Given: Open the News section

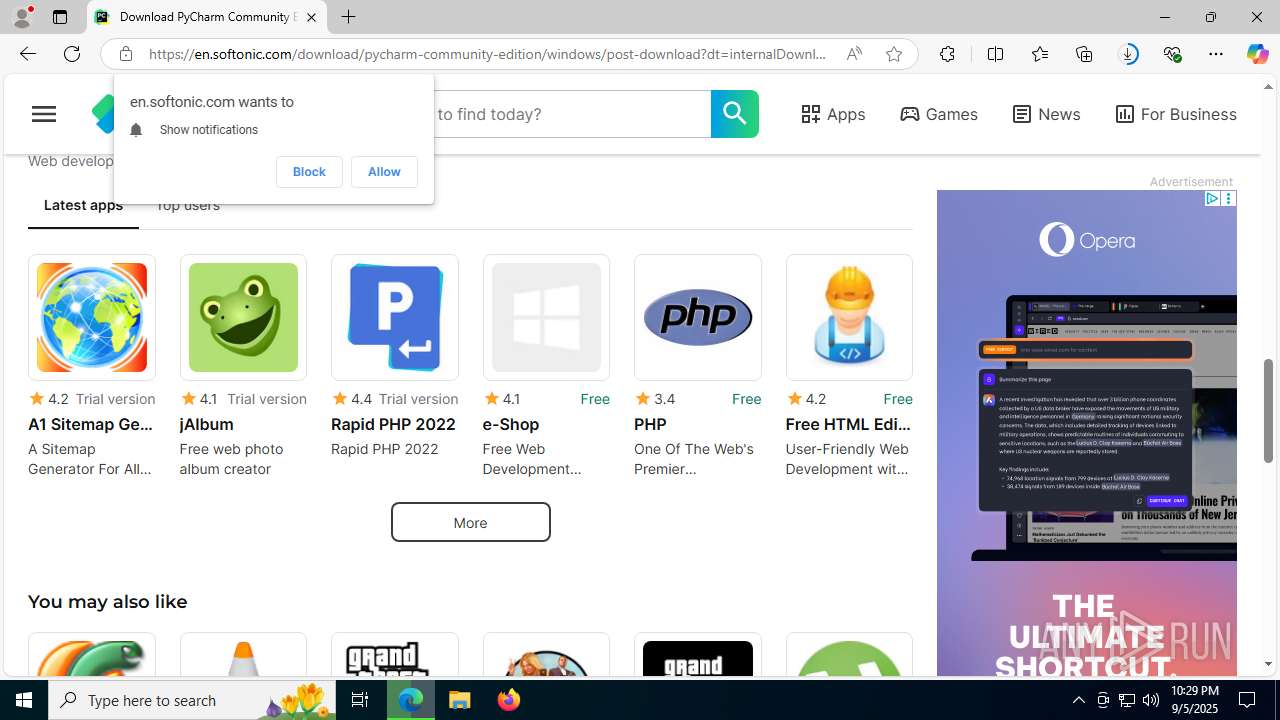Looking at the screenshot, I should pos(1046,114).
